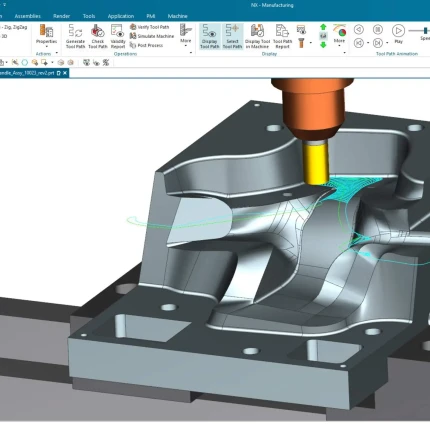430x430 pixels.
Task: Open the Render ribbon tab
Action: [x=61, y=16]
